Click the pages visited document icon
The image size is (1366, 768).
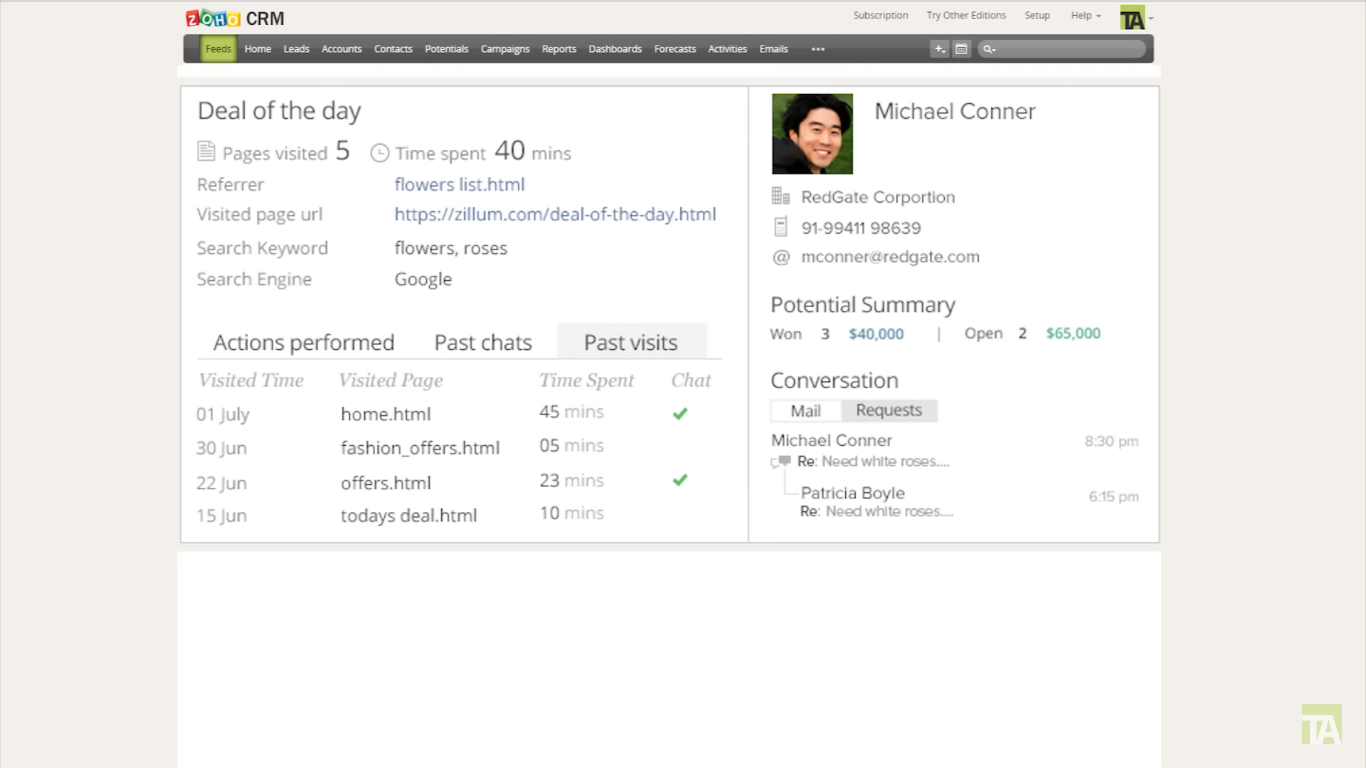pos(206,152)
